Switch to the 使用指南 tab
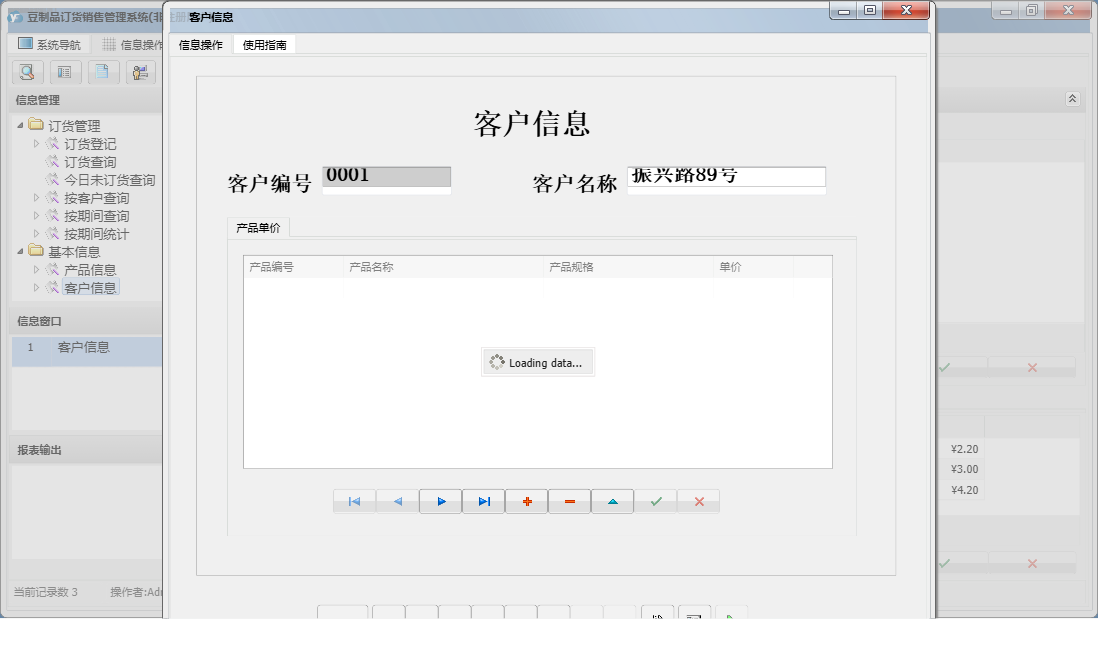This screenshot has height=655, width=1098. click(266, 44)
